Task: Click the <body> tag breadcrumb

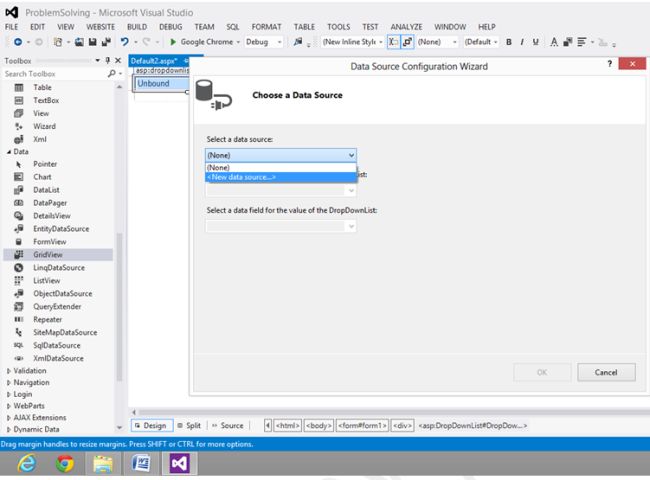Action: point(318,426)
